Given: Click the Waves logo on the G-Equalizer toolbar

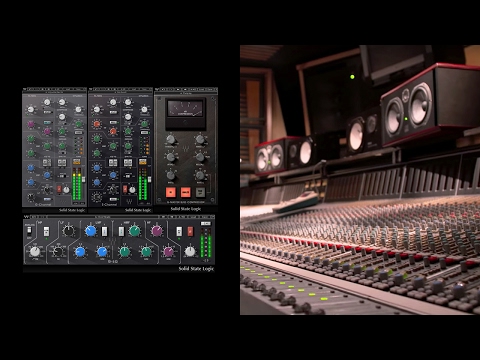Looking at the screenshot, I should click(x=26, y=217).
